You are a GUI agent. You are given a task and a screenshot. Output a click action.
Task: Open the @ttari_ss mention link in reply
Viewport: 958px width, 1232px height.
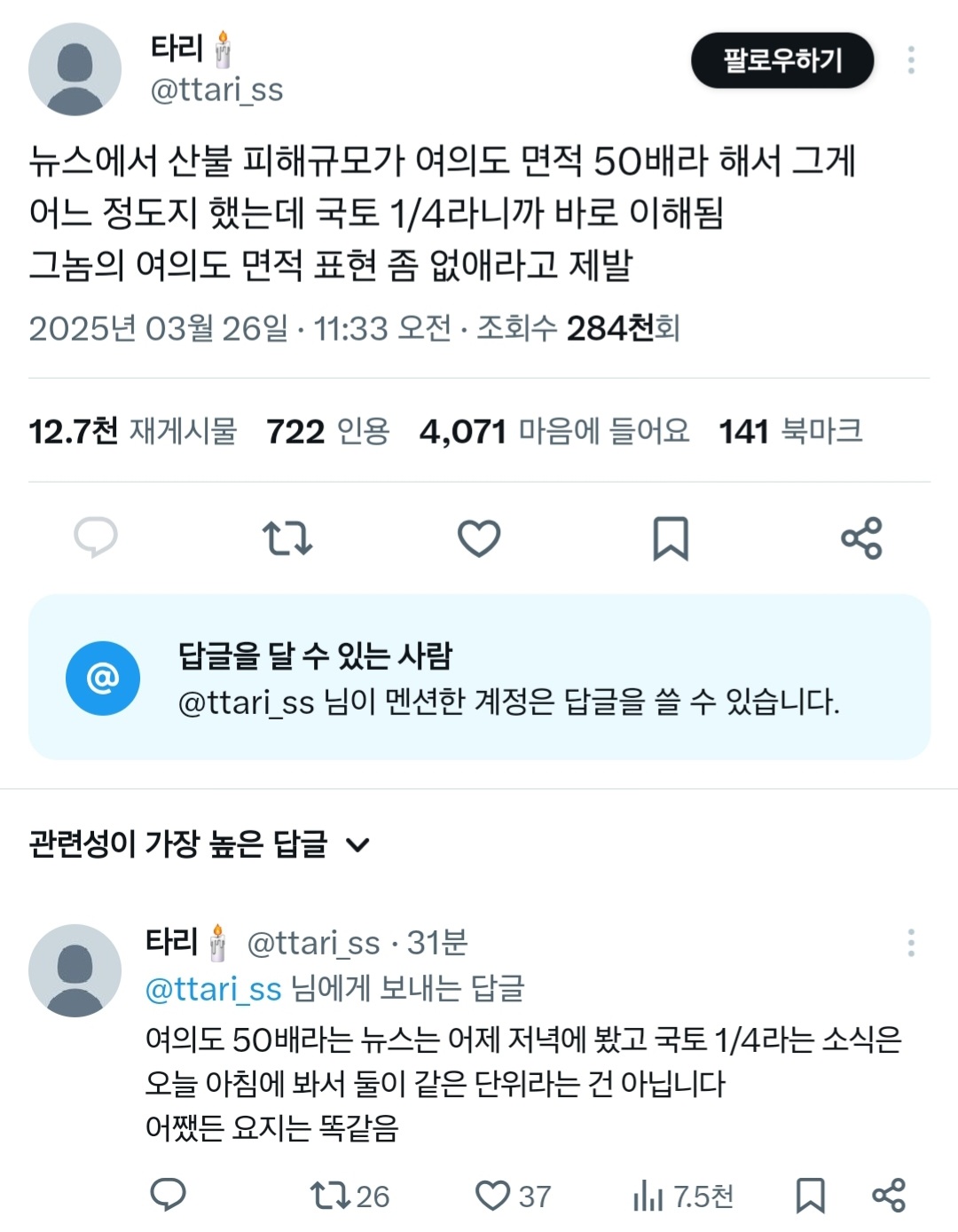(213, 989)
